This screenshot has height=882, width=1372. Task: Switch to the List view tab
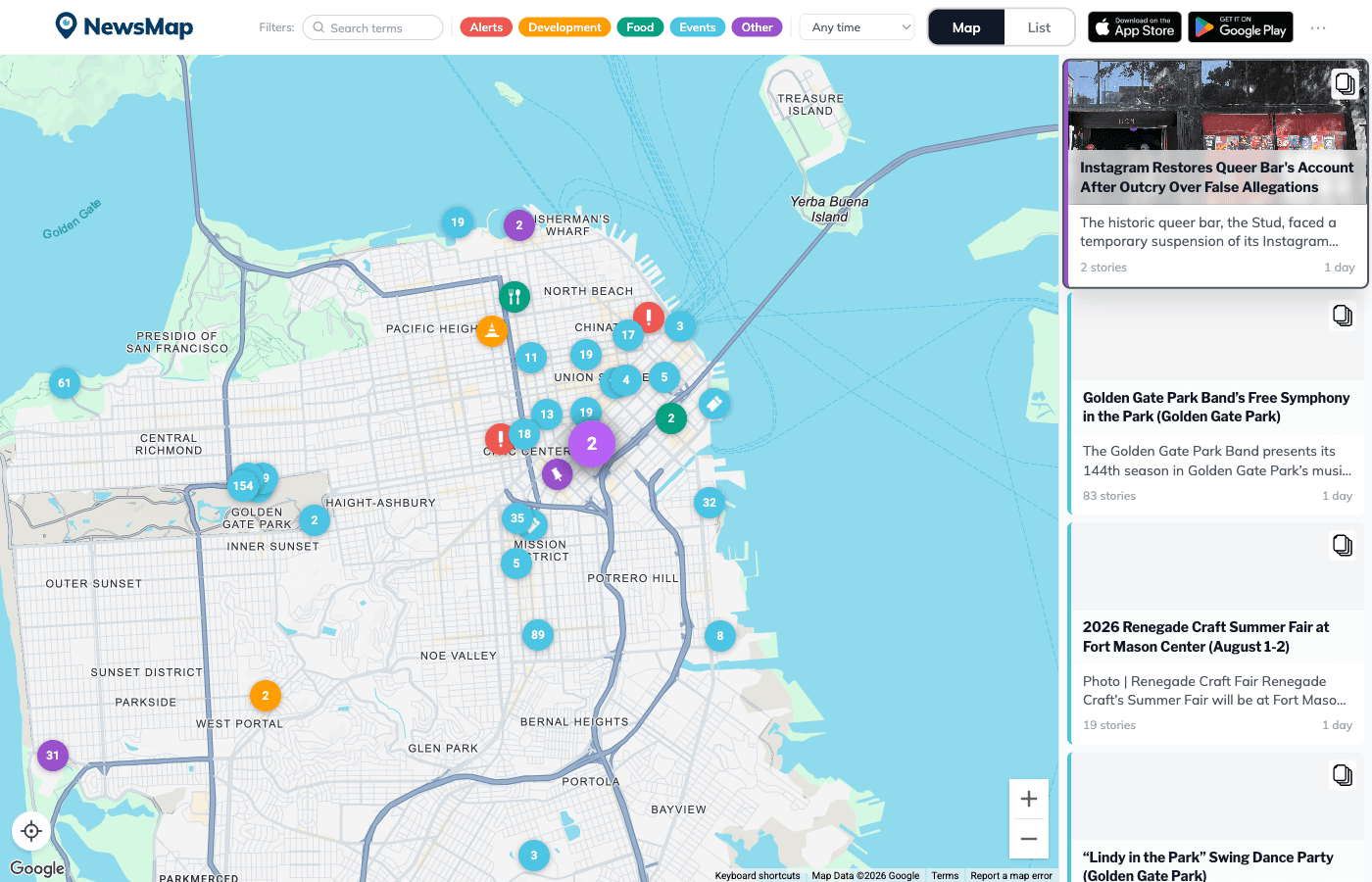(1039, 27)
